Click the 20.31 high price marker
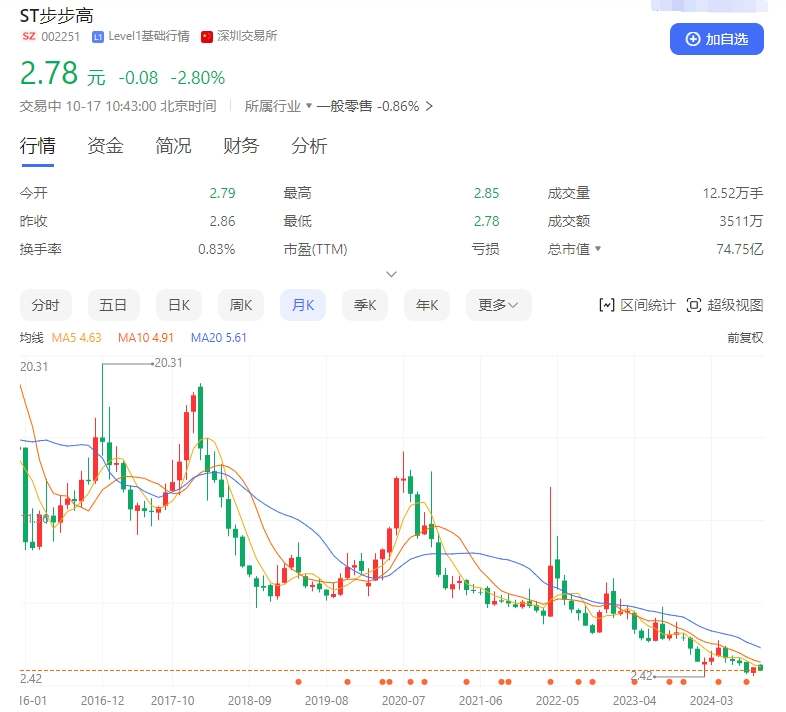The width and height of the screenshot is (786, 712). point(168,363)
